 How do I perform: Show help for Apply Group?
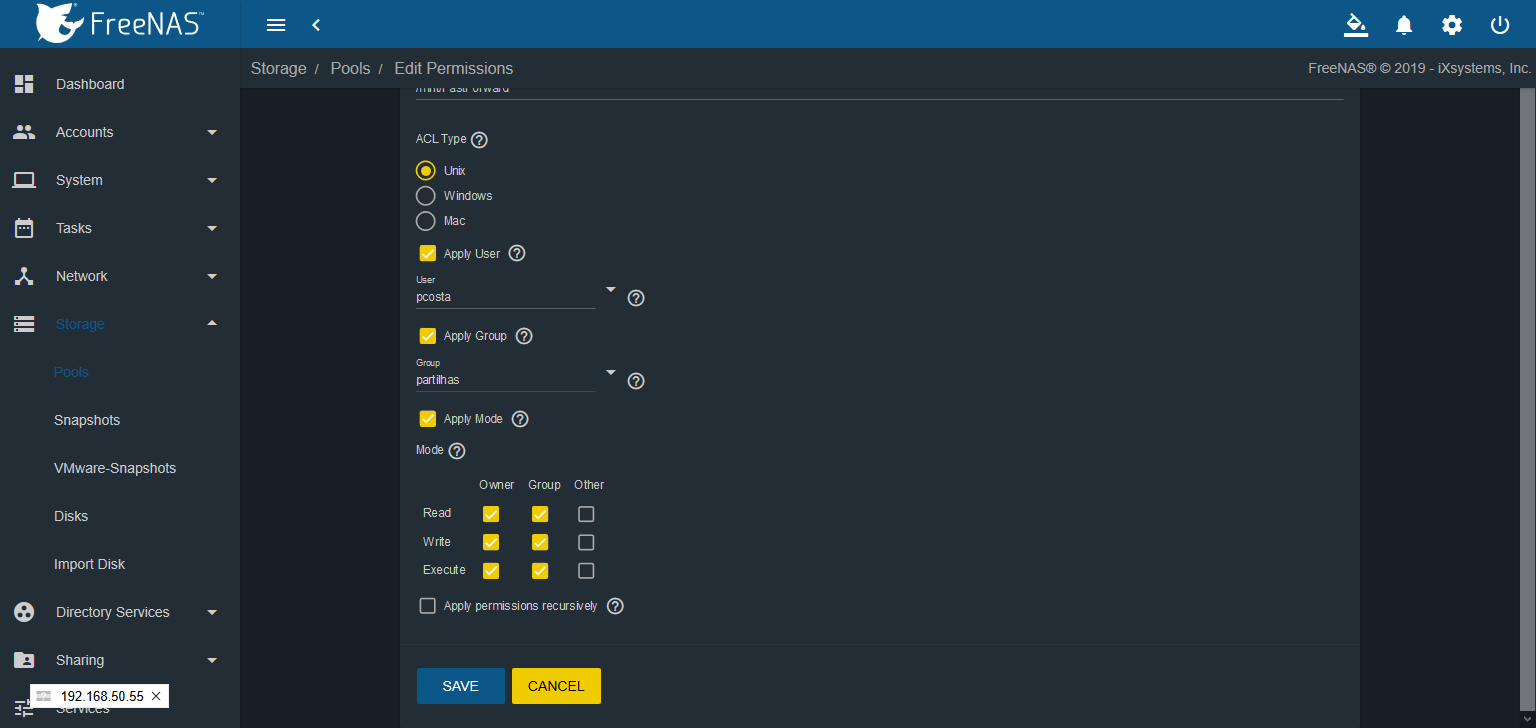point(524,336)
